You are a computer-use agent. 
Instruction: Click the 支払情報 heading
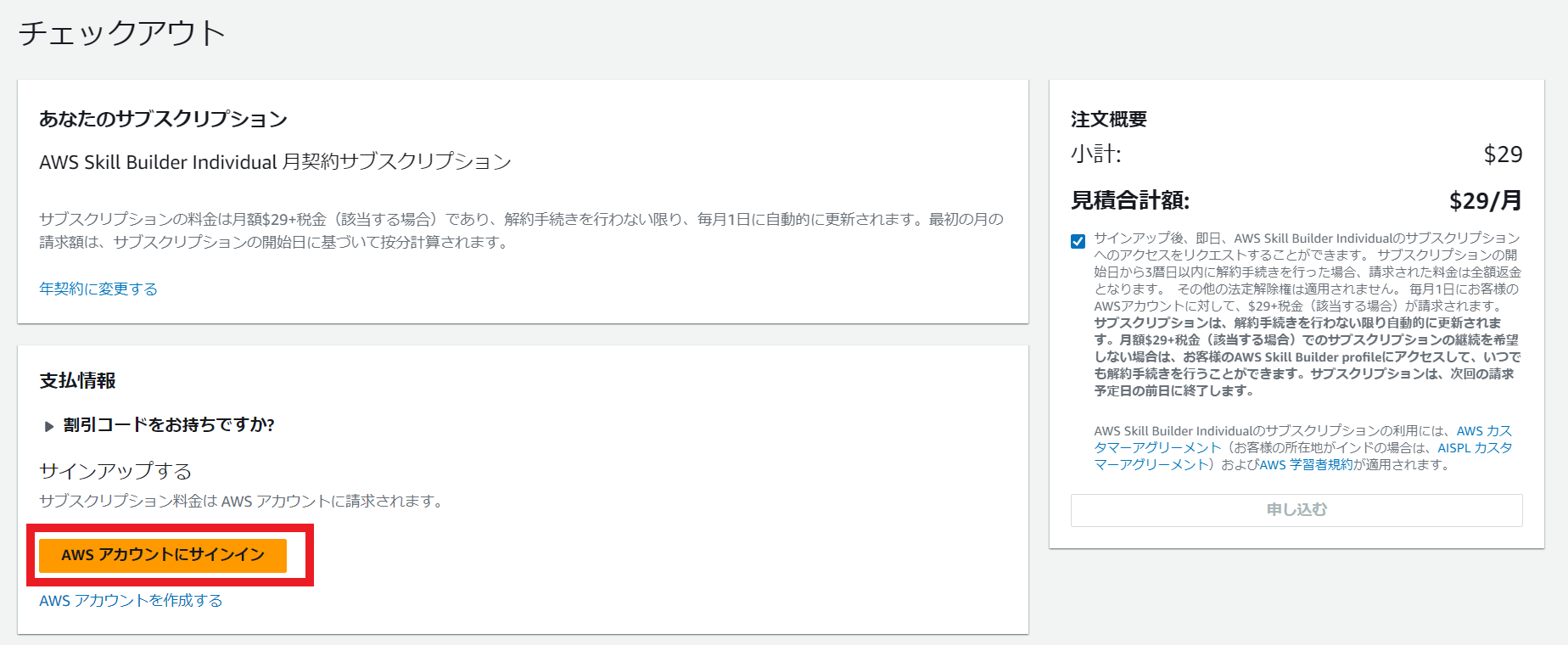(x=77, y=380)
